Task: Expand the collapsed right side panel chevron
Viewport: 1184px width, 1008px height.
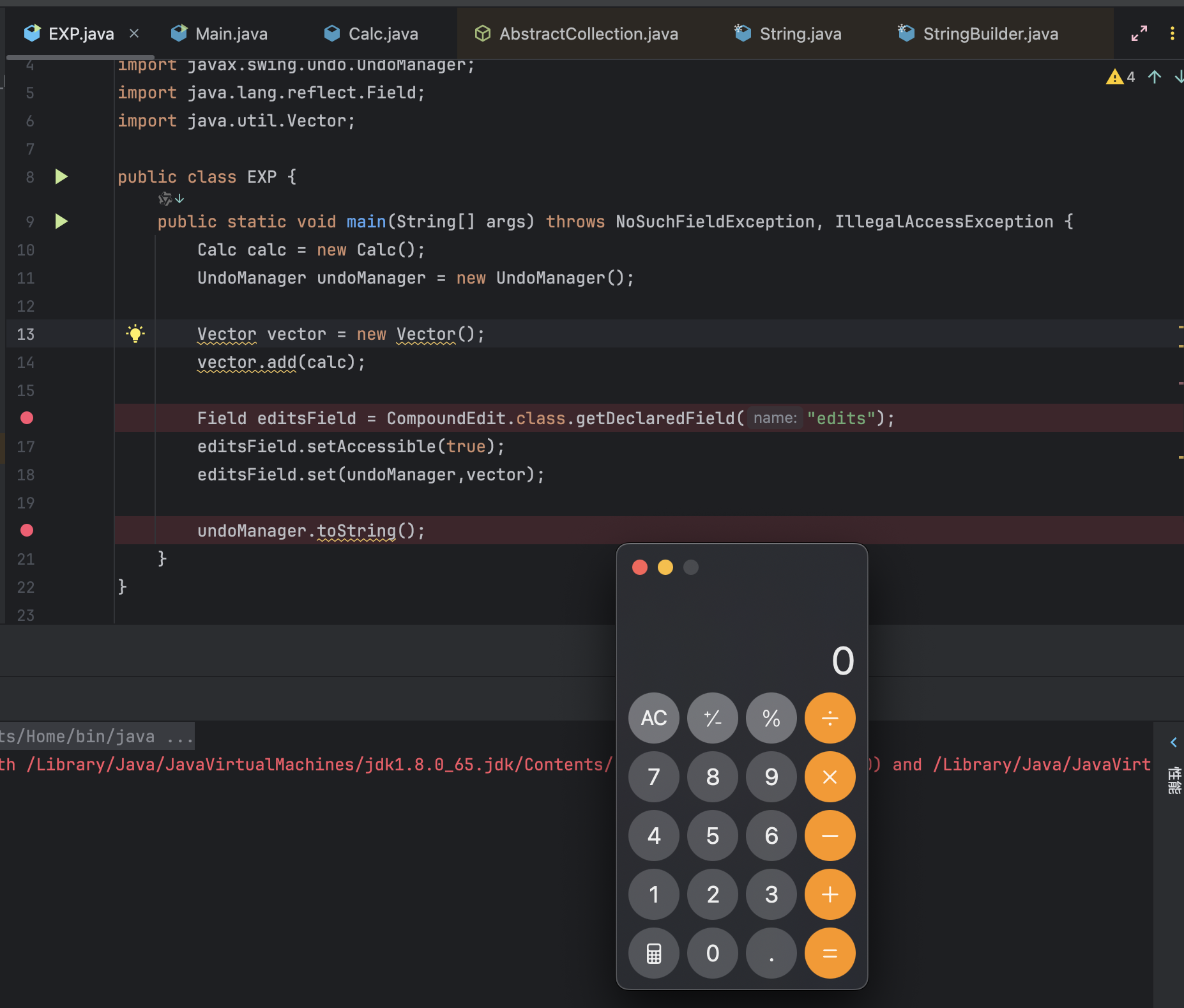Action: (x=1173, y=742)
